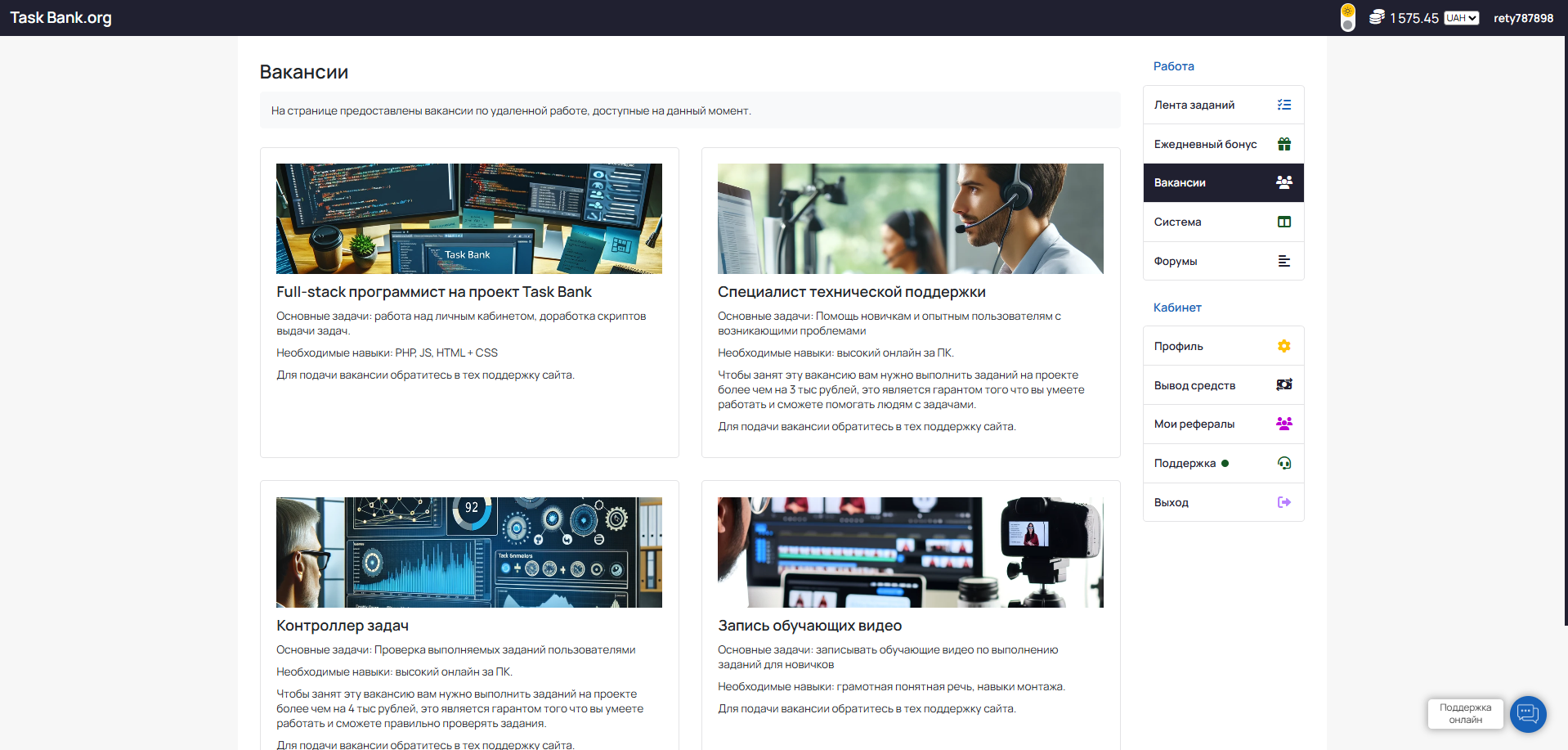Select the Вакансии menu item

point(1222,182)
